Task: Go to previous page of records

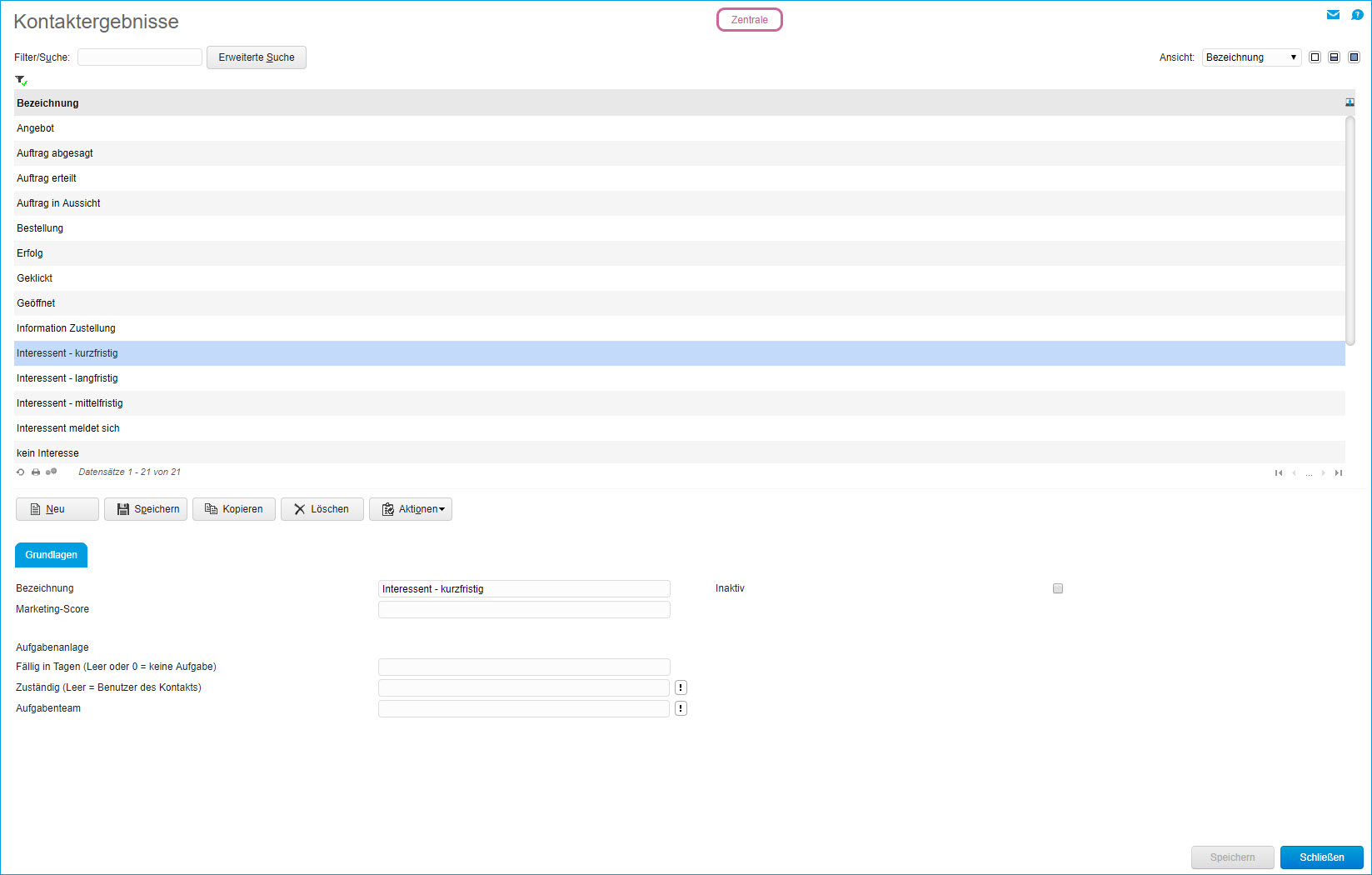Action: [1294, 472]
